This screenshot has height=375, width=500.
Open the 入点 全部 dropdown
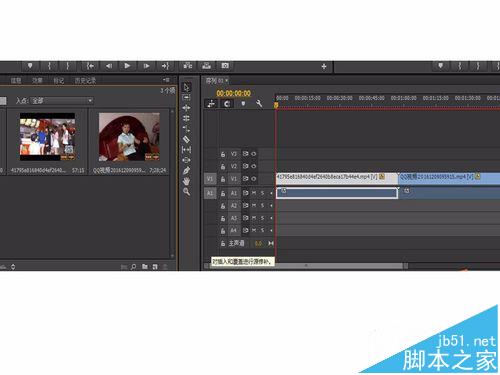62,100
